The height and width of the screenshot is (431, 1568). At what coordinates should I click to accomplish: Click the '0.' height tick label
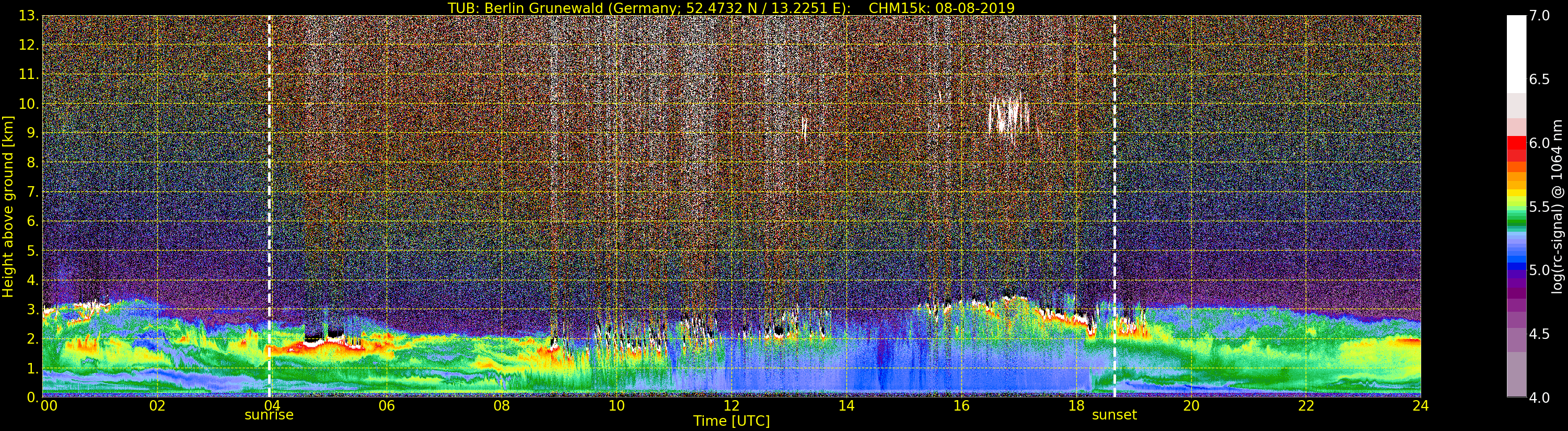point(32,397)
